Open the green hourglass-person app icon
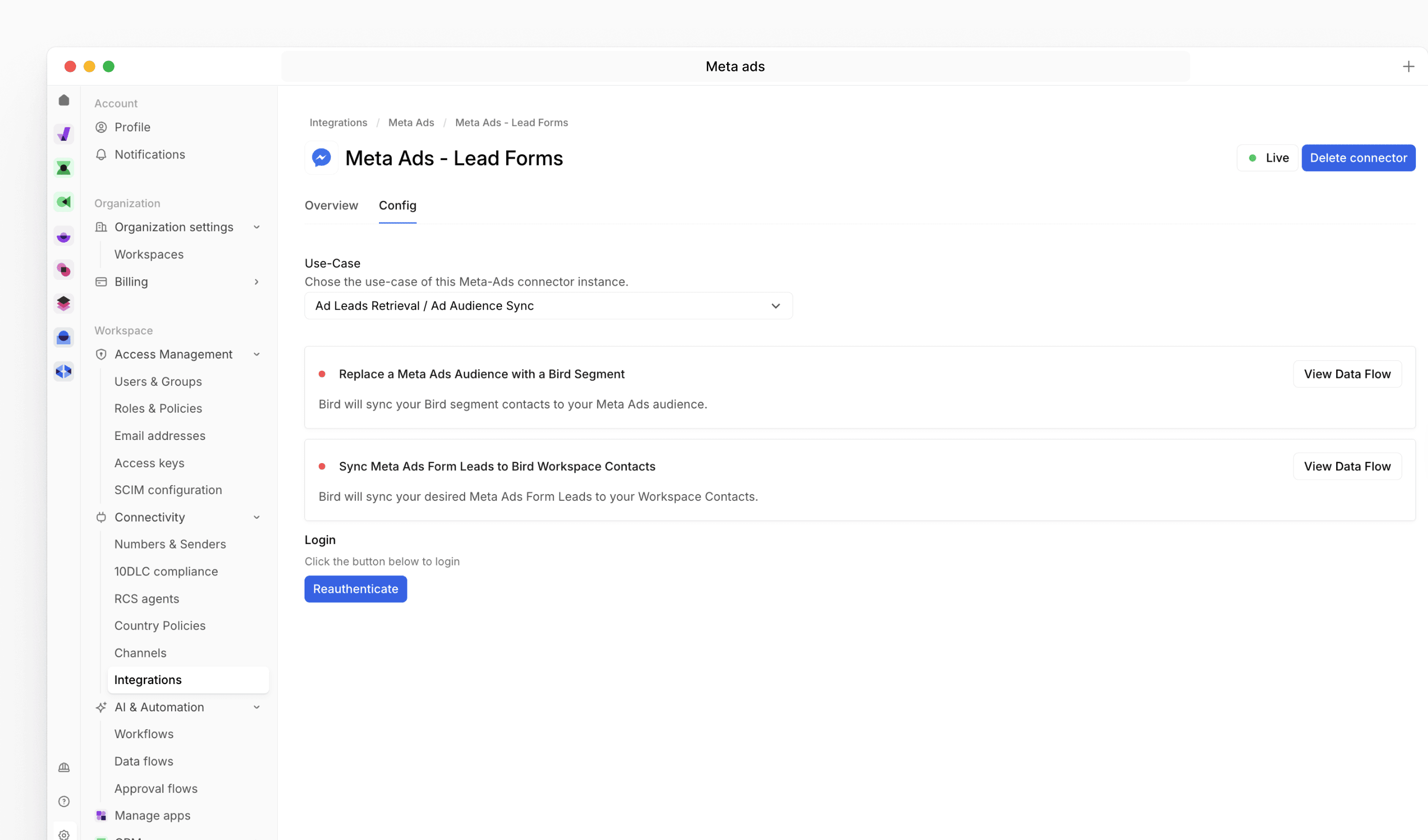This screenshot has height=840, width=1428. 64,168
